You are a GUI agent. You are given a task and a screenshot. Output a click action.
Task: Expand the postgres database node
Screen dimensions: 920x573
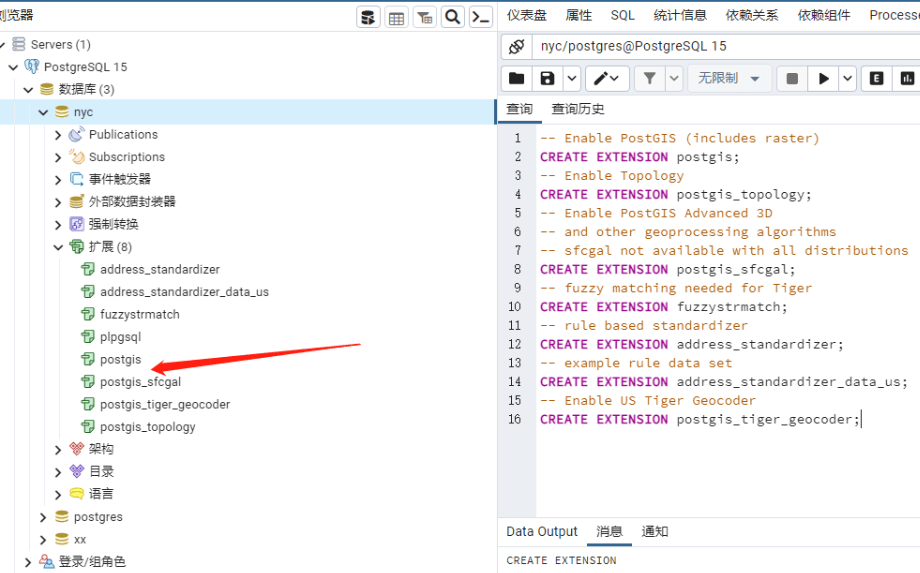[43, 517]
